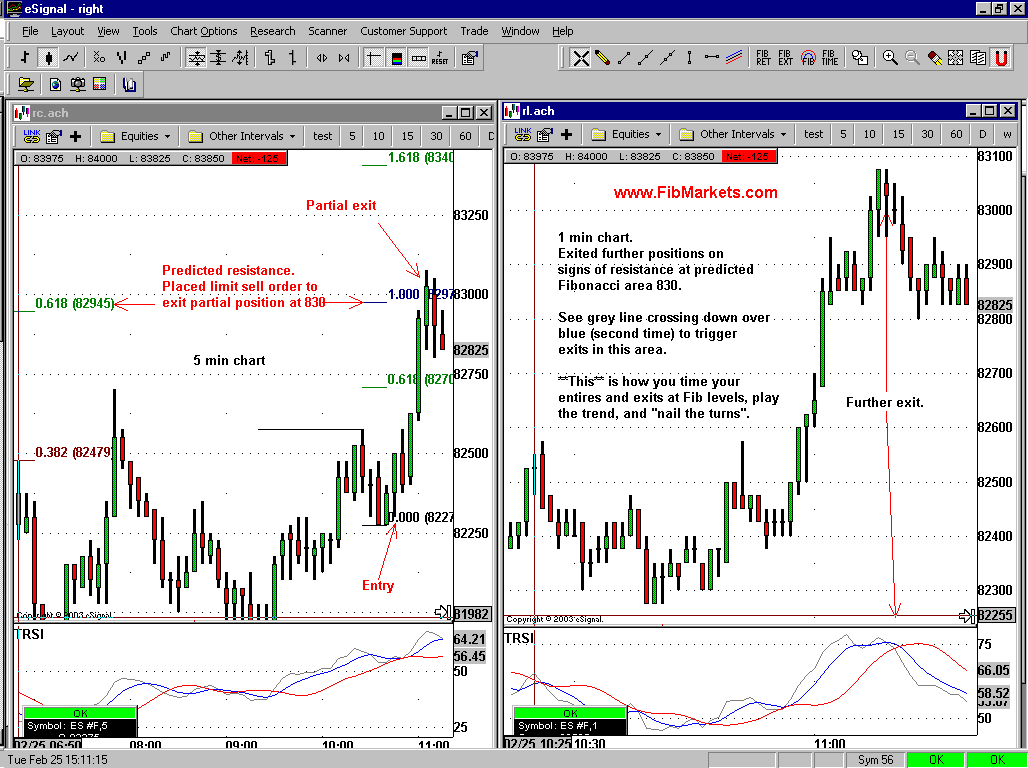Select the horizontal line drawing tool

coord(711,58)
